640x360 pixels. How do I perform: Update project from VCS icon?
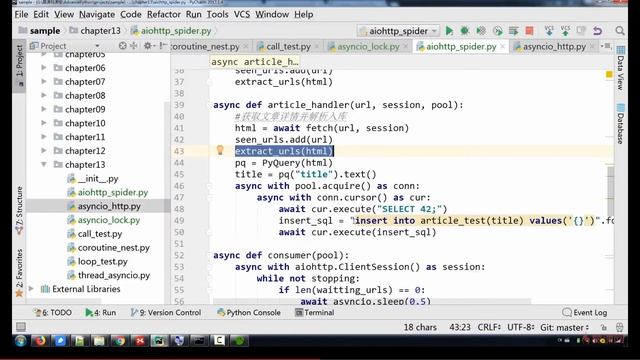coord(549,31)
